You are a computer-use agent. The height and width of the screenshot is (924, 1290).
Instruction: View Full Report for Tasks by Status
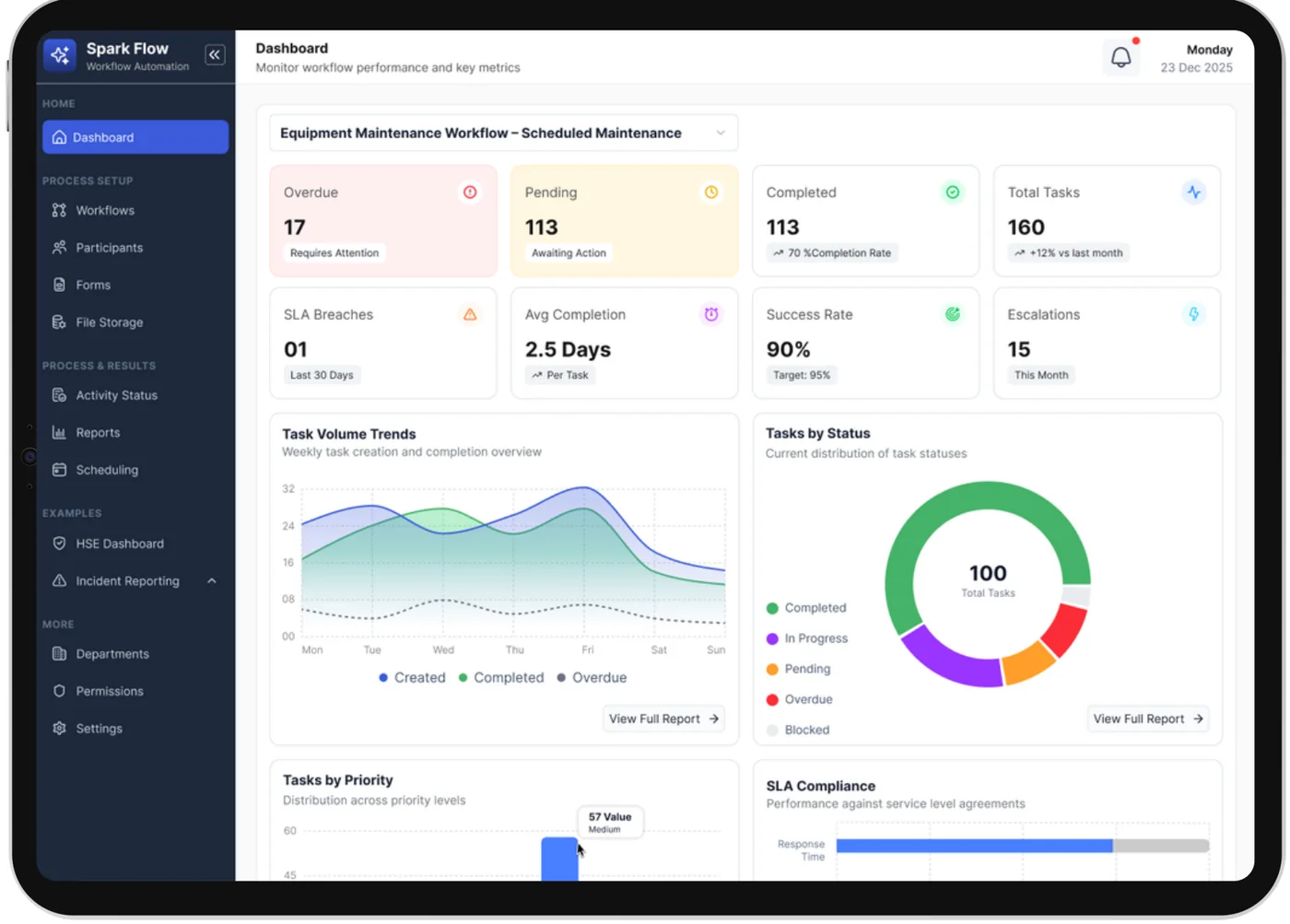pos(1148,719)
